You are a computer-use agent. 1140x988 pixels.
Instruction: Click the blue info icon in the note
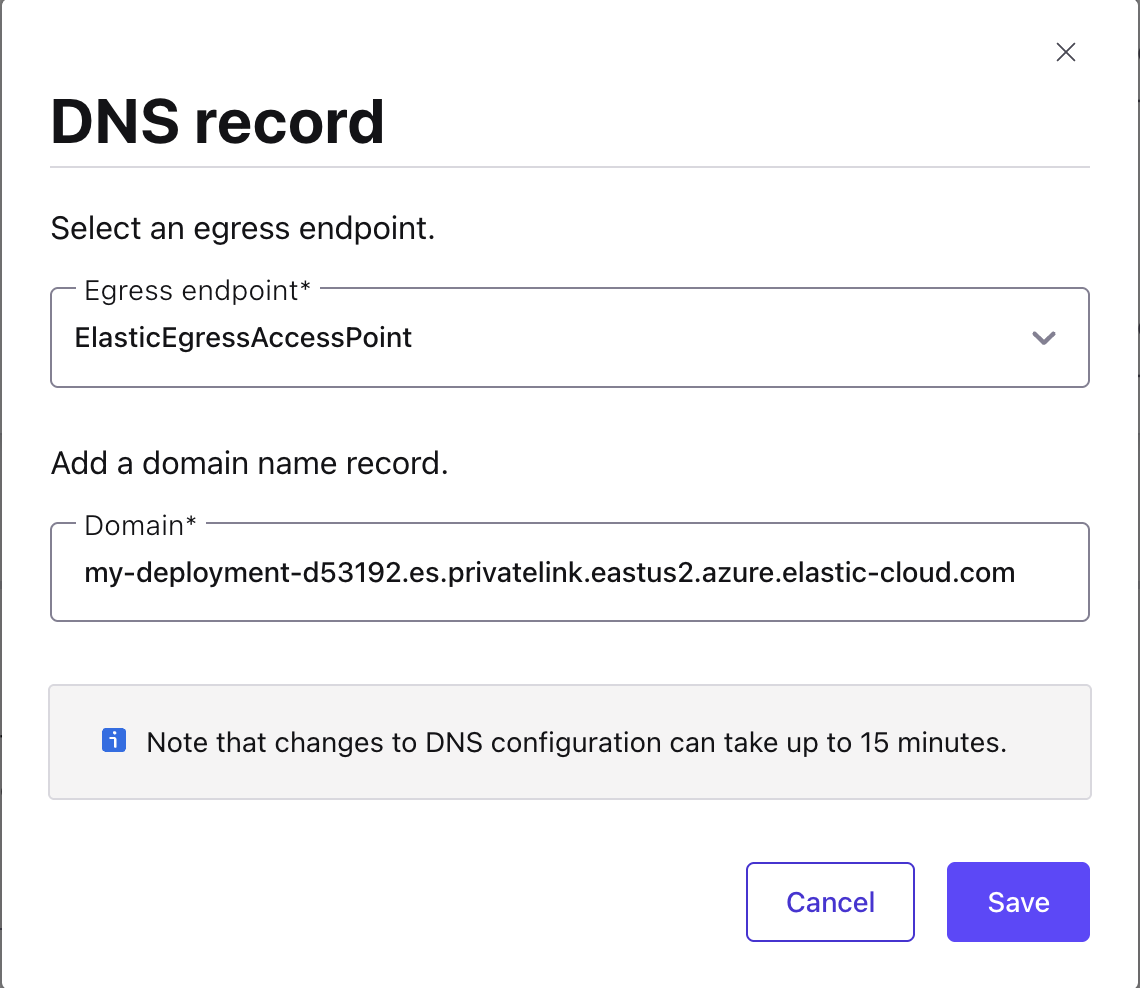tap(114, 741)
